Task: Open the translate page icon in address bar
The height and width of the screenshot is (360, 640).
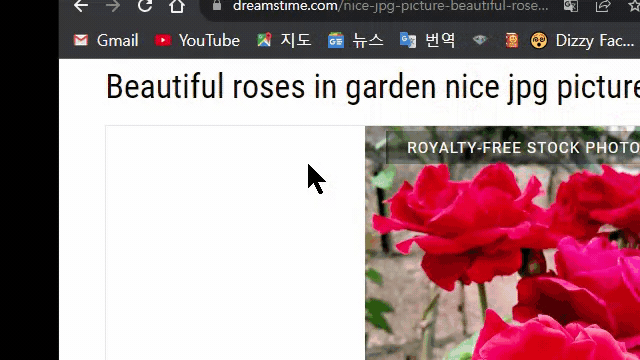Action: 571,6
